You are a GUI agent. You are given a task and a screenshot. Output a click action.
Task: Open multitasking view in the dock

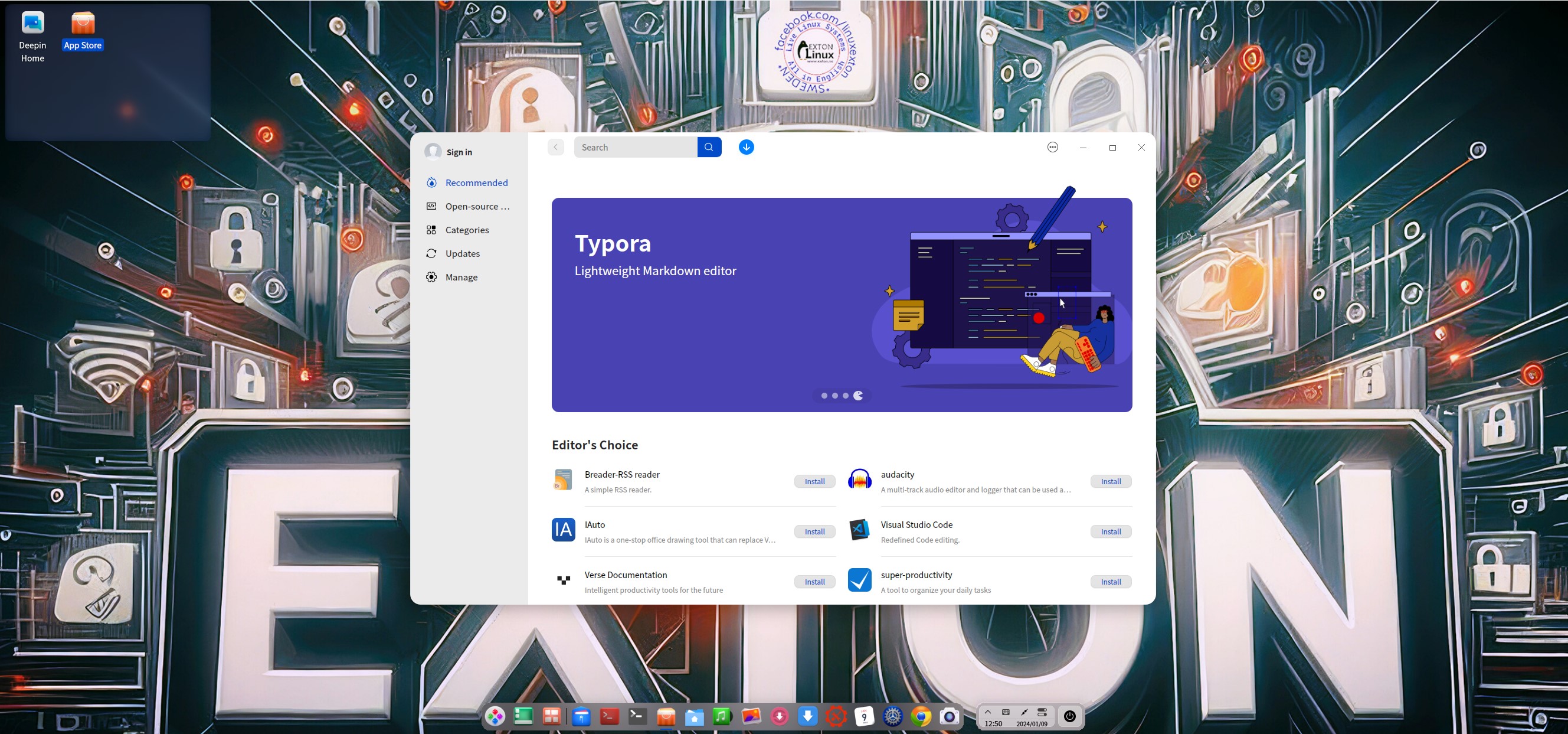551,716
